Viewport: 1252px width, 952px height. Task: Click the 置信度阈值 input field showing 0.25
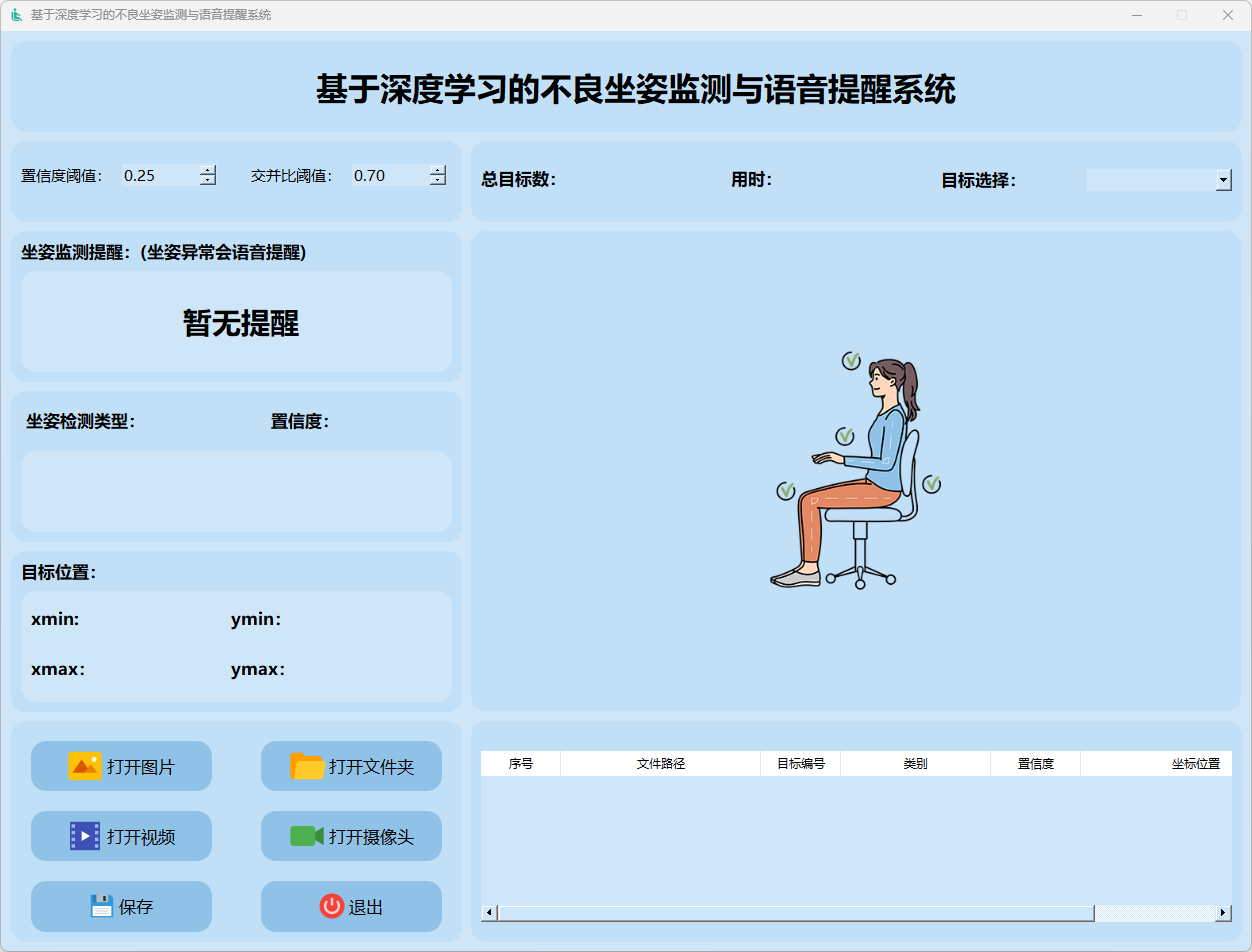(x=160, y=175)
